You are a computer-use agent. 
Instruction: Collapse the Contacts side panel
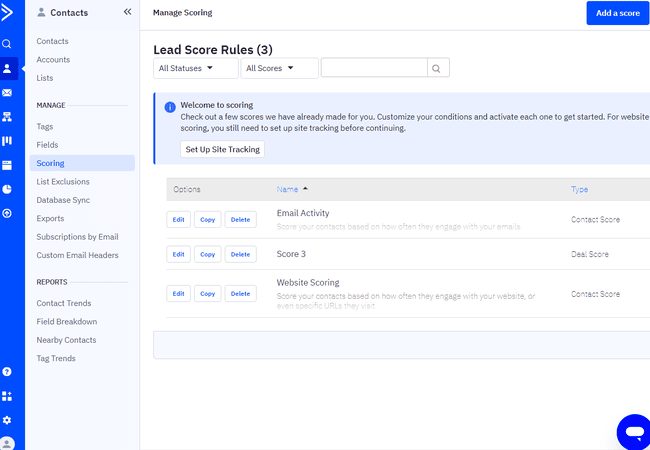pos(127,12)
